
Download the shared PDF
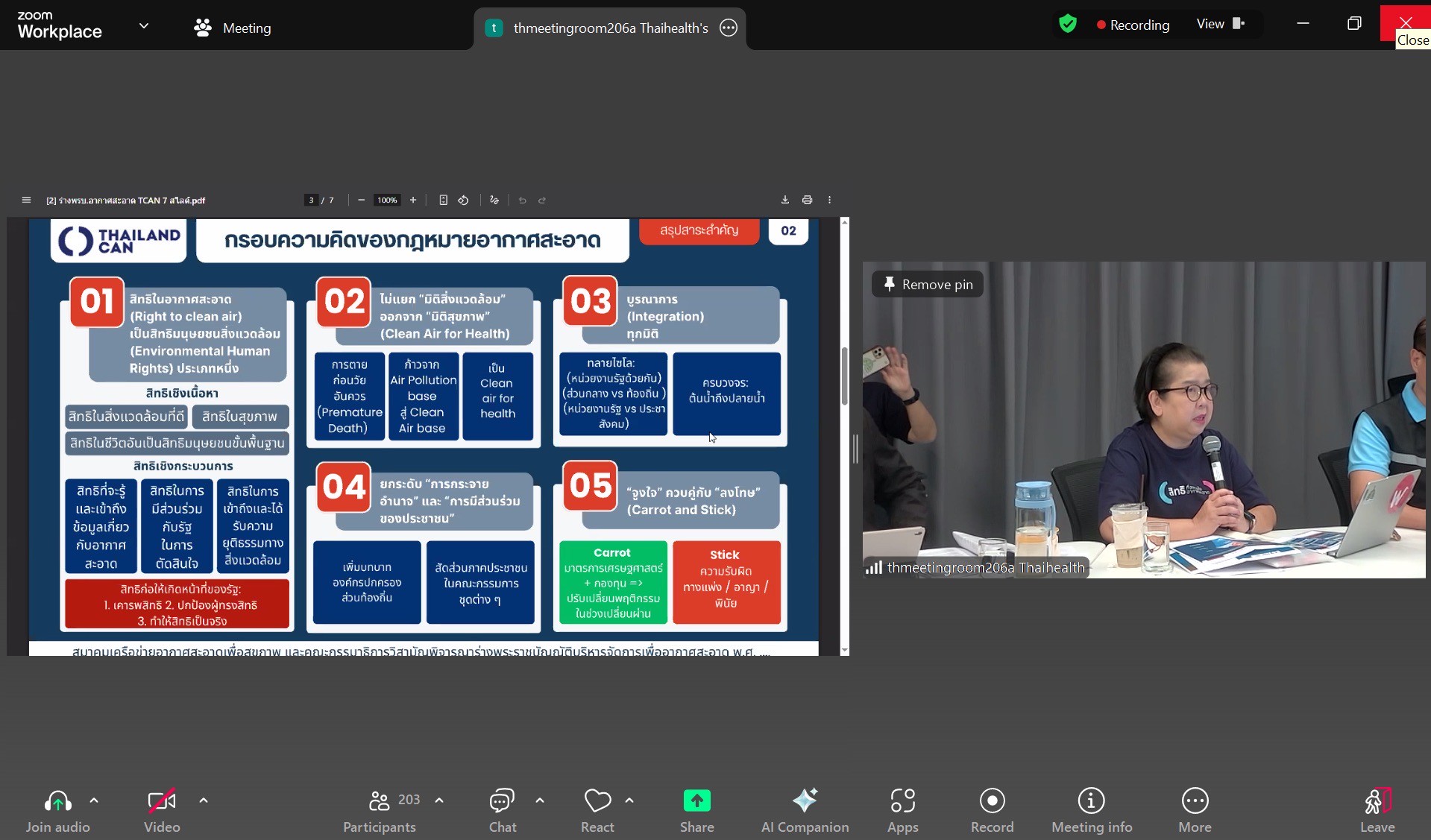[784, 200]
